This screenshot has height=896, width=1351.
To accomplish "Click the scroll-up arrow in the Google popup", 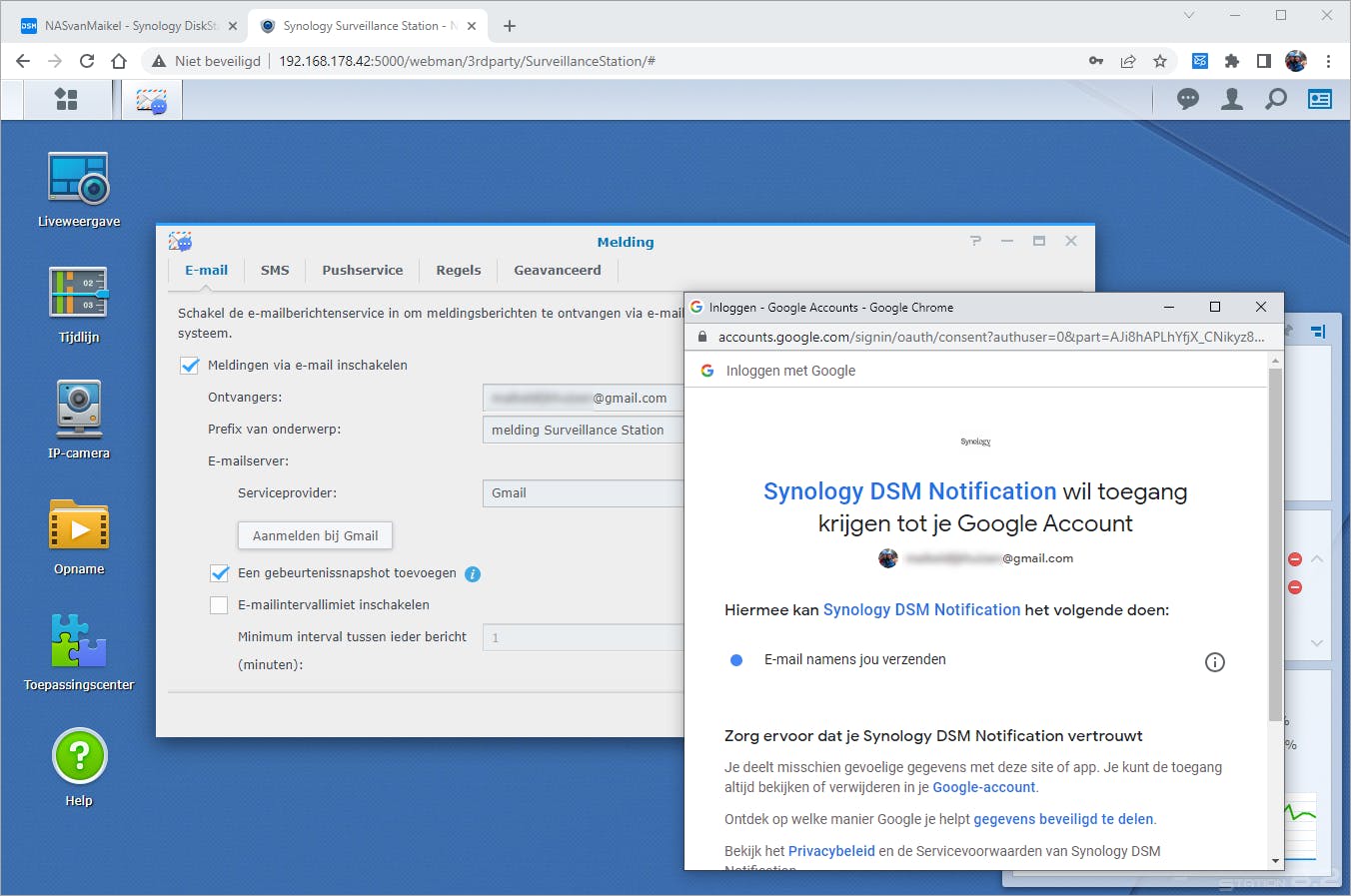I will tap(1275, 361).
